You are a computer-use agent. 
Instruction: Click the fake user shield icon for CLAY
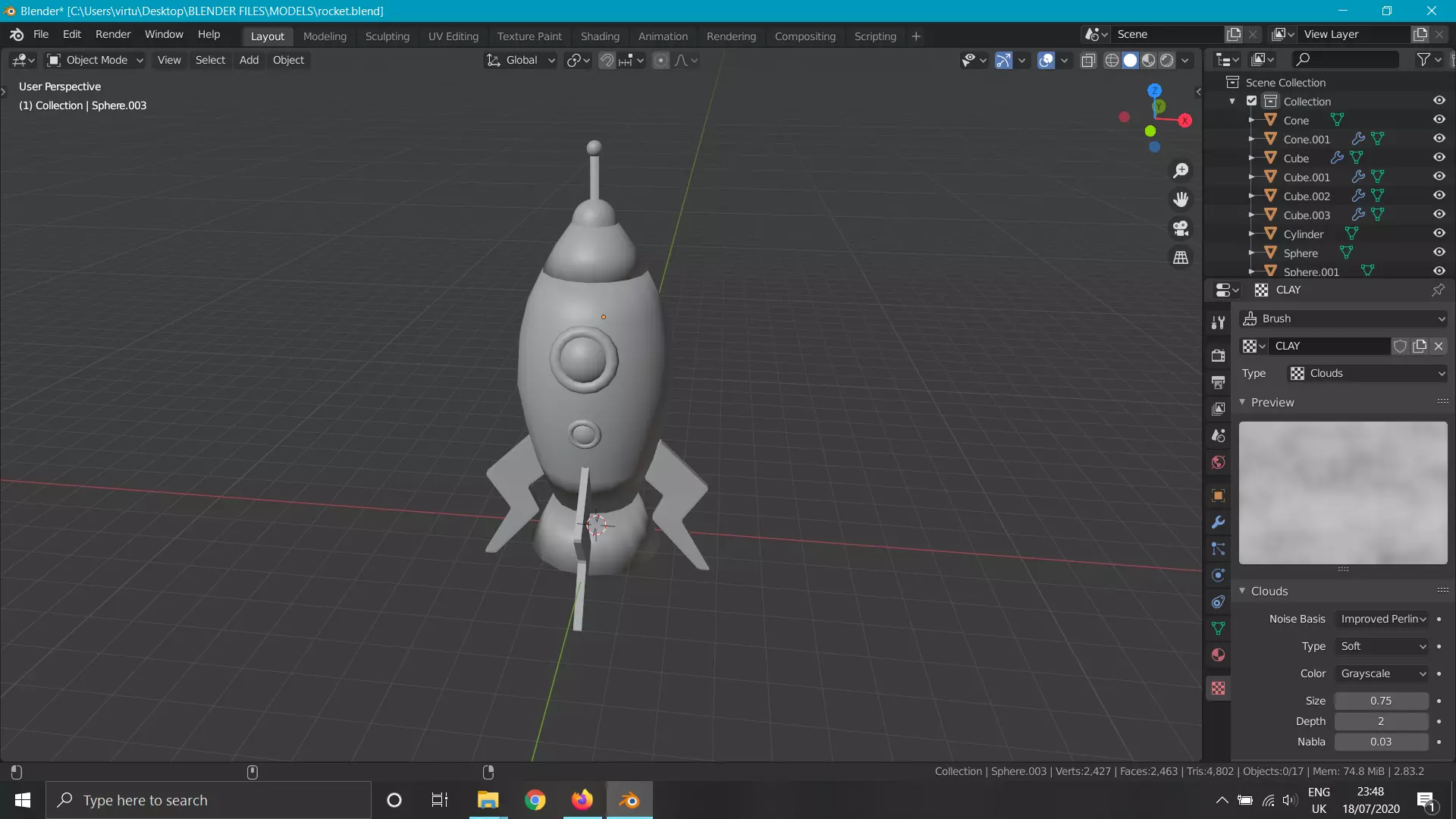(1401, 346)
